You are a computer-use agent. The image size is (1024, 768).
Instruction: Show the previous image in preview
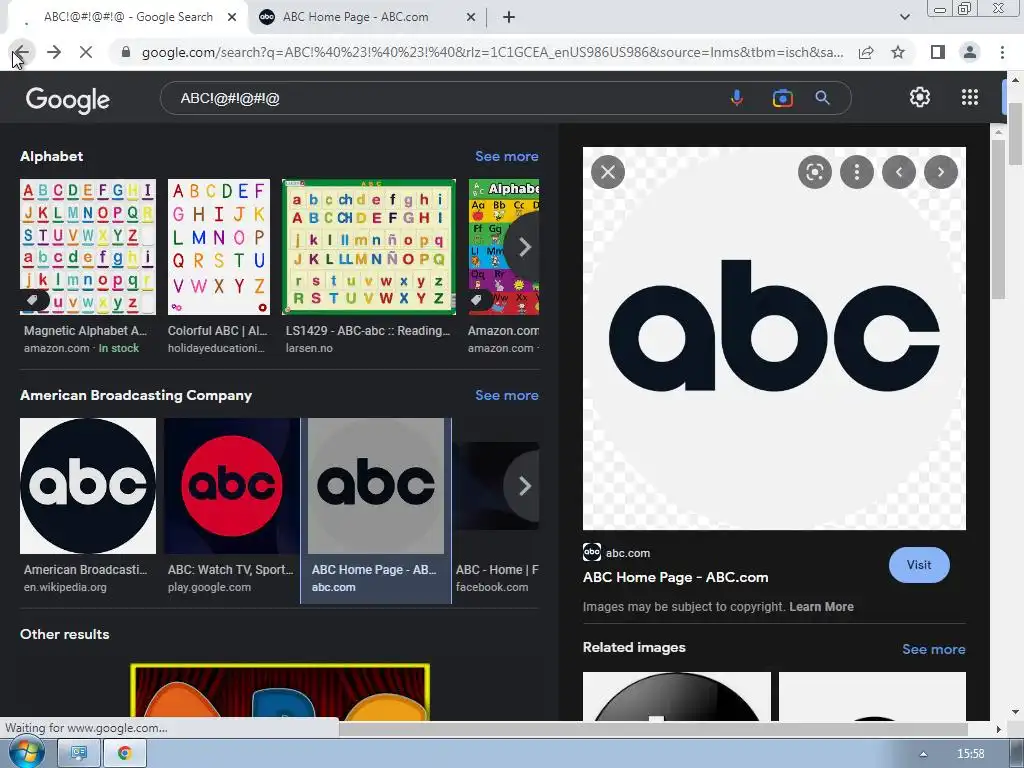[899, 172]
